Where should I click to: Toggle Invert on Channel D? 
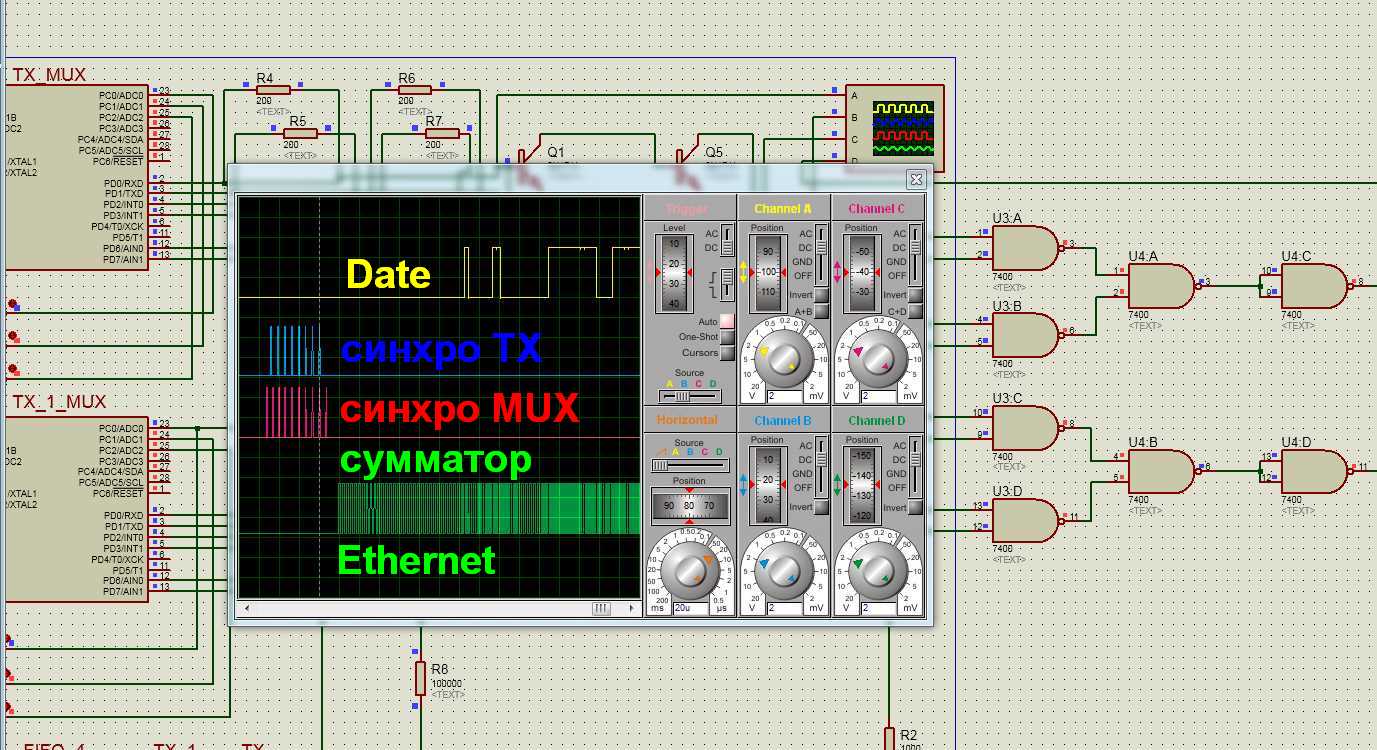(x=915, y=507)
